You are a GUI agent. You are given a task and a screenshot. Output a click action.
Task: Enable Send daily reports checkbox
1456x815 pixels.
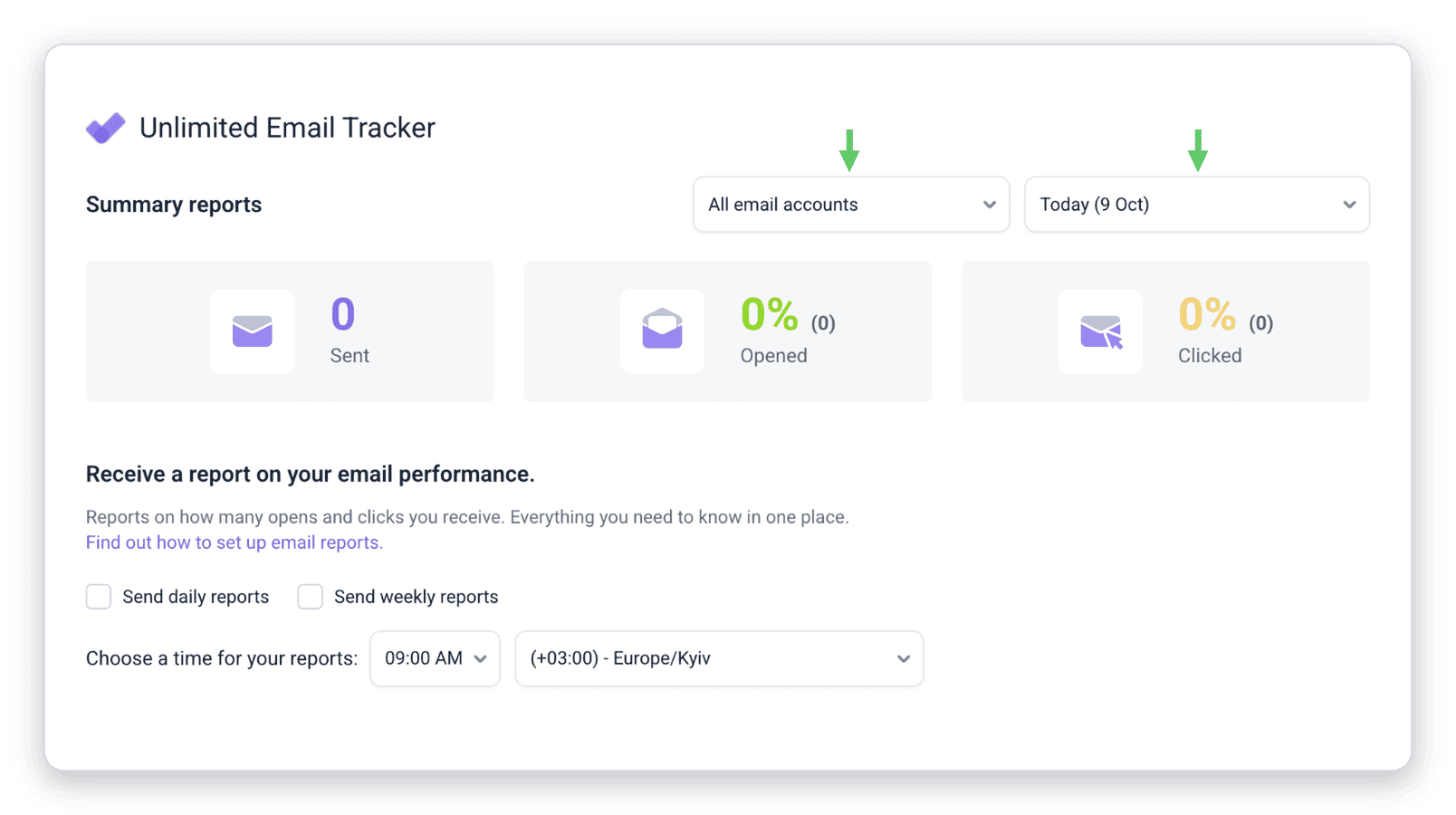(99, 597)
